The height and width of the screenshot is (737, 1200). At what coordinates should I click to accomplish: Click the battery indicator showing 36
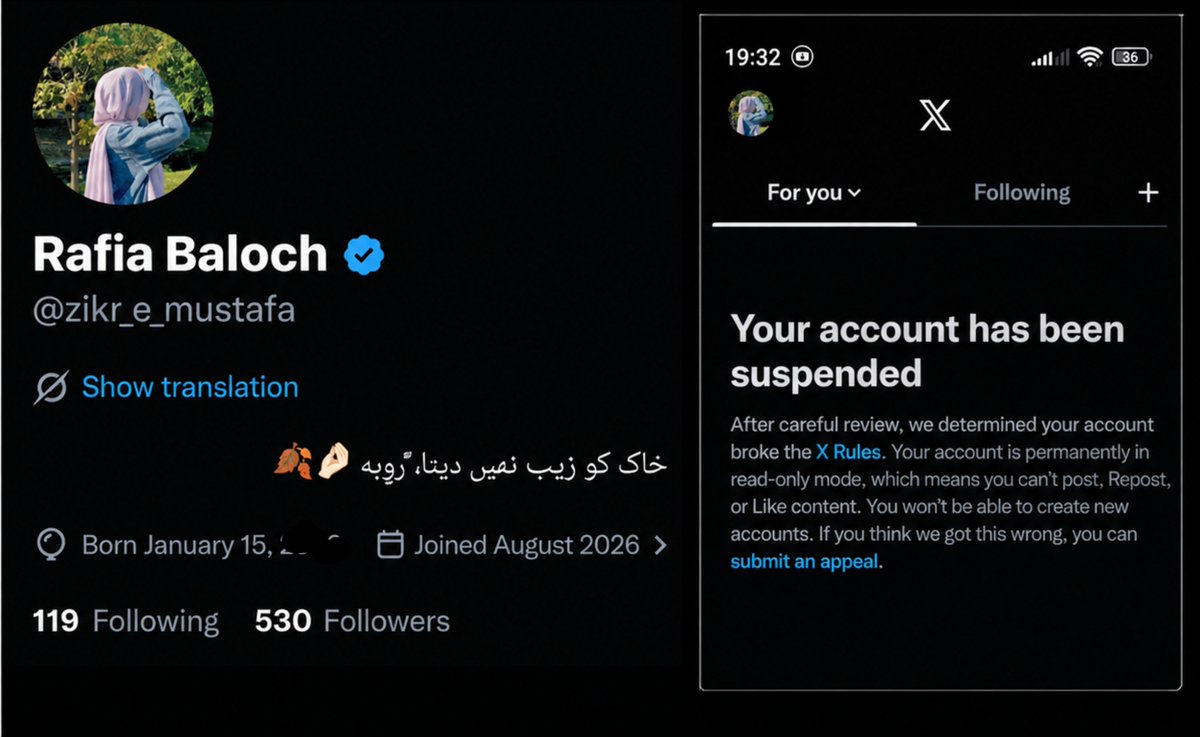(x=1131, y=57)
